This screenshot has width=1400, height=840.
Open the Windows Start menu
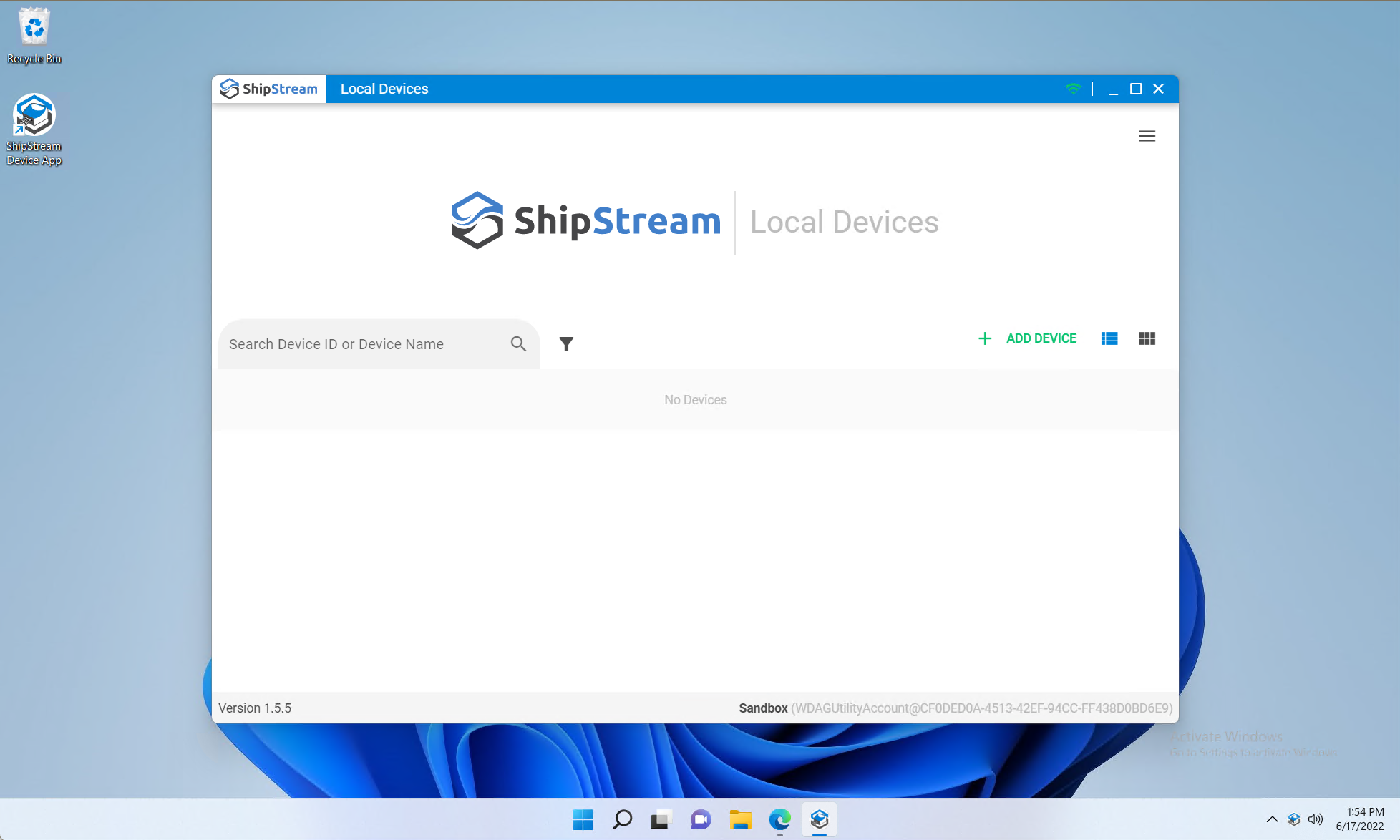583,819
